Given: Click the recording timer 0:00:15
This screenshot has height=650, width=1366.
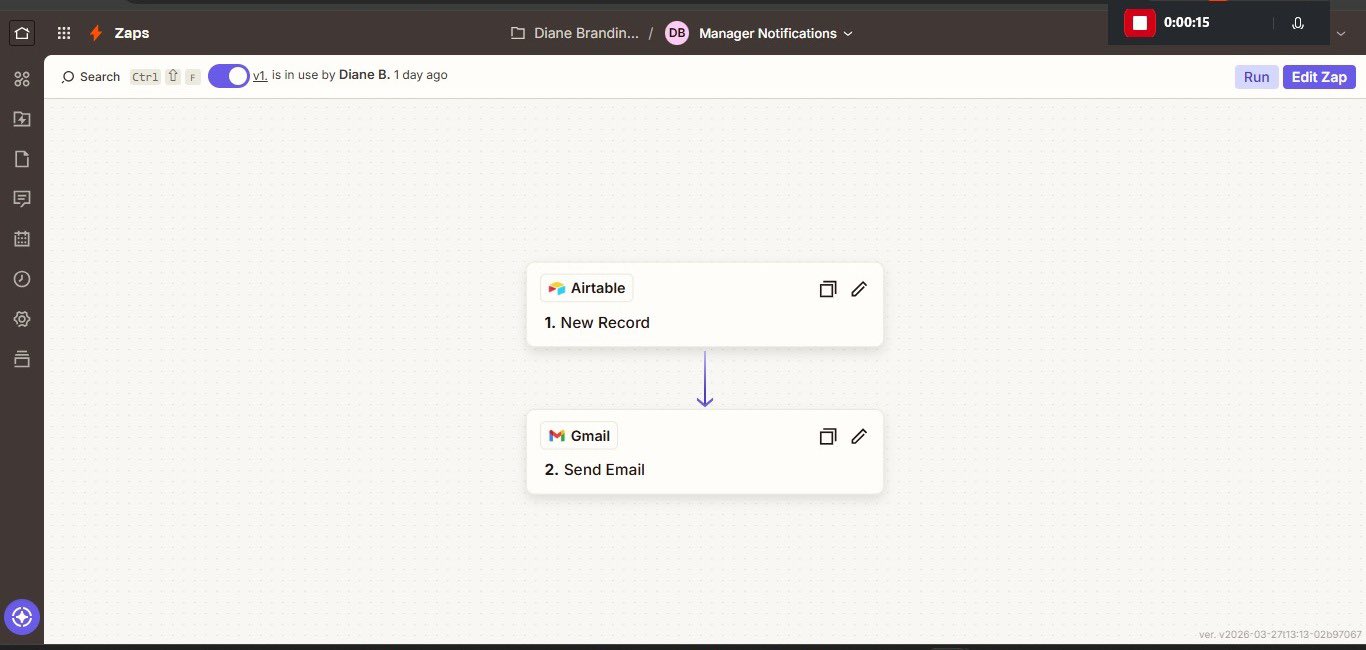Looking at the screenshot, I should [x=1187, y=22].
